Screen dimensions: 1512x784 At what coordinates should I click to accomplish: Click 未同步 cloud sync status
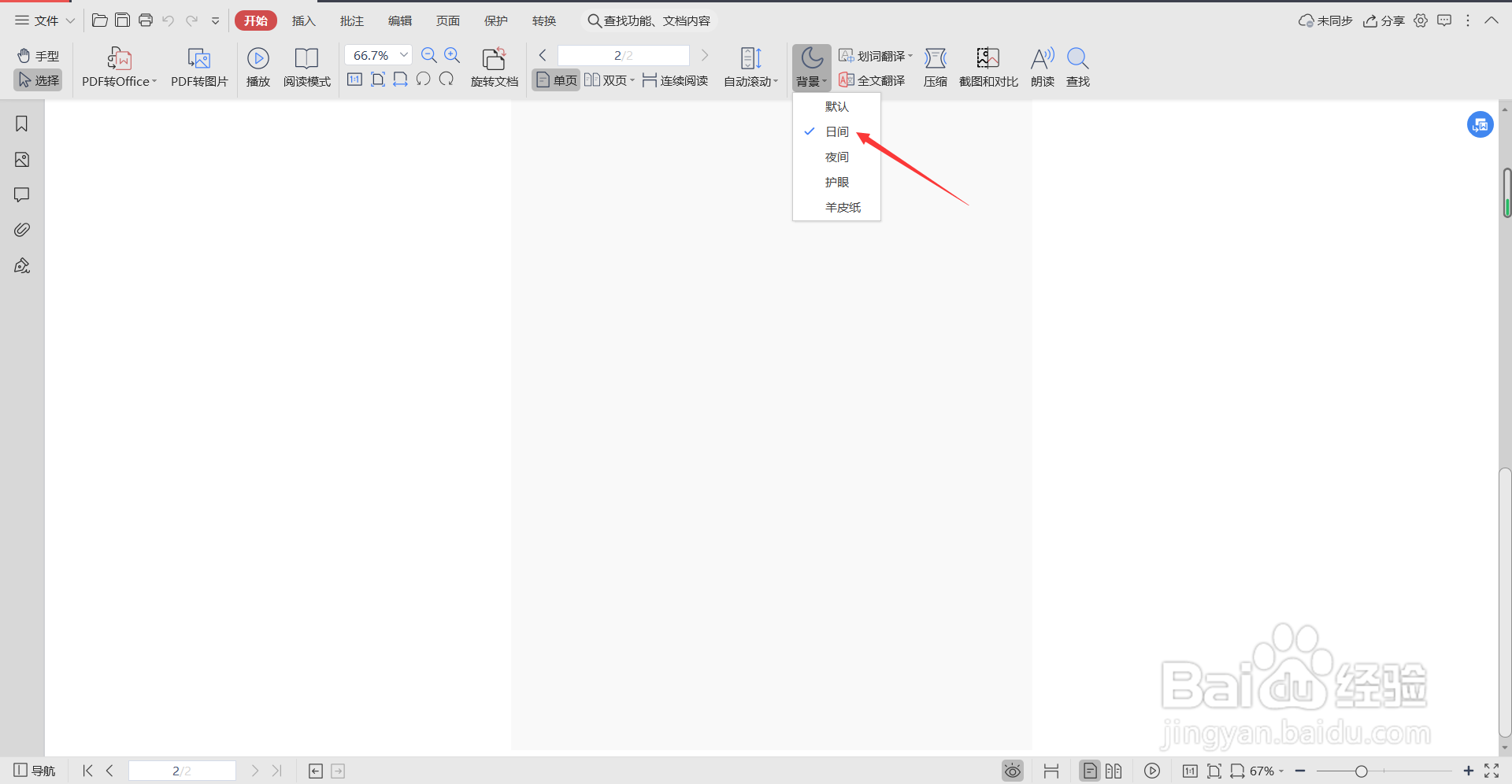click(x=1325, y=20)
